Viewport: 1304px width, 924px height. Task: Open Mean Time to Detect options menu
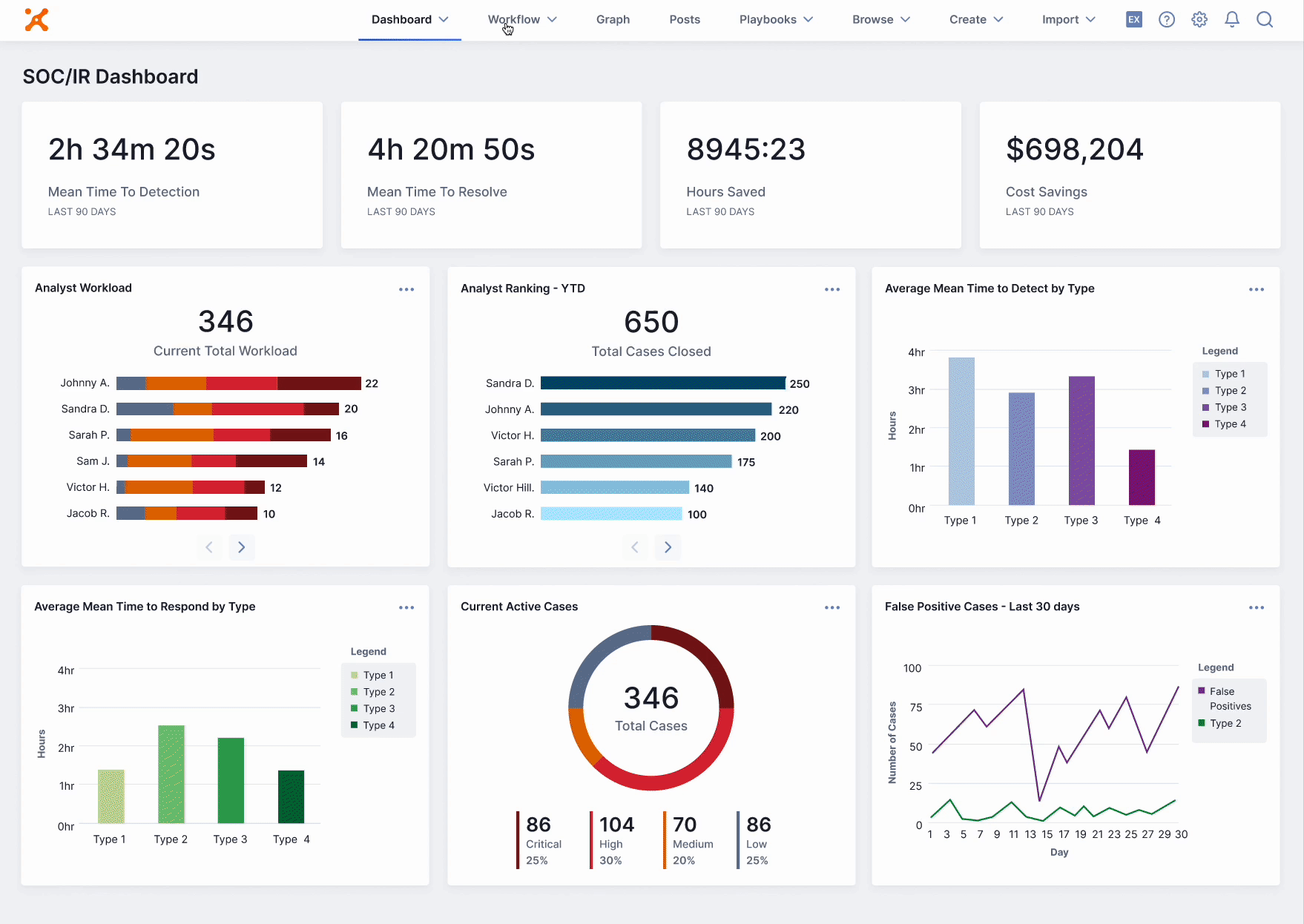coord(1257,289)
